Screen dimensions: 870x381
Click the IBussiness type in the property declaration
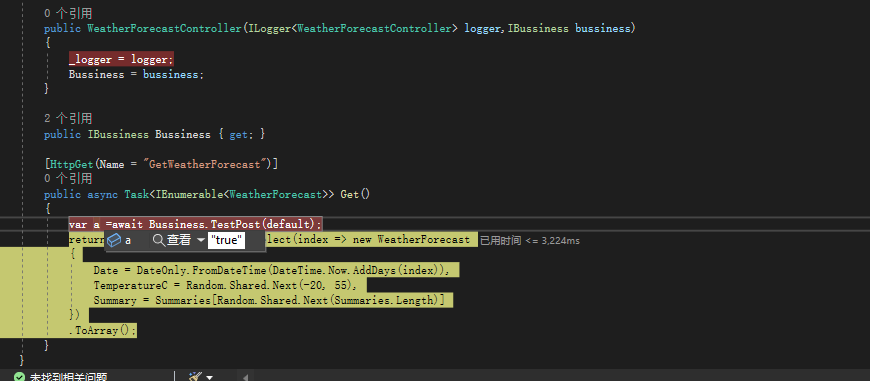118,134
